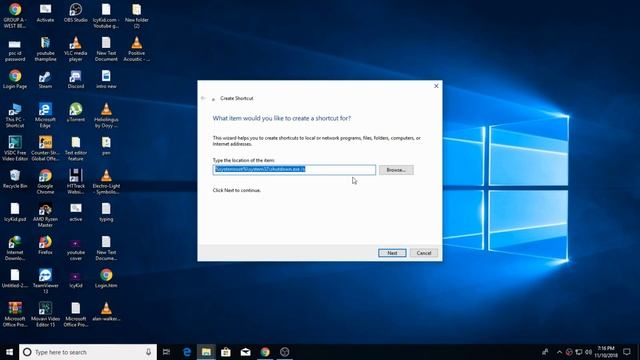This screenshot has height=360, width=640.
Task: Select Recycle Bin desktop icon
Action: coord(15,179)
